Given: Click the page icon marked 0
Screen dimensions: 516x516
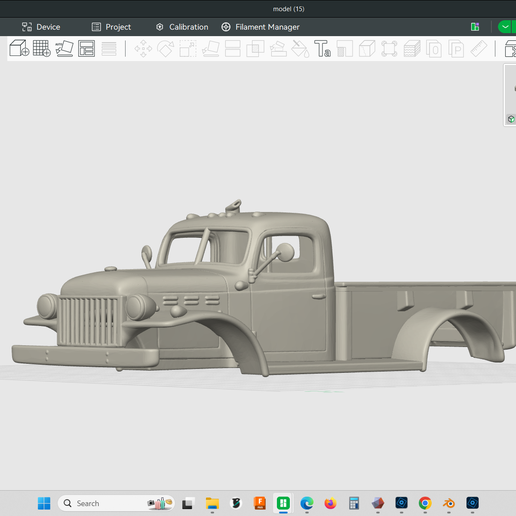Looking at the screenshot, I should pyautogui.click(x=434, y=49).
